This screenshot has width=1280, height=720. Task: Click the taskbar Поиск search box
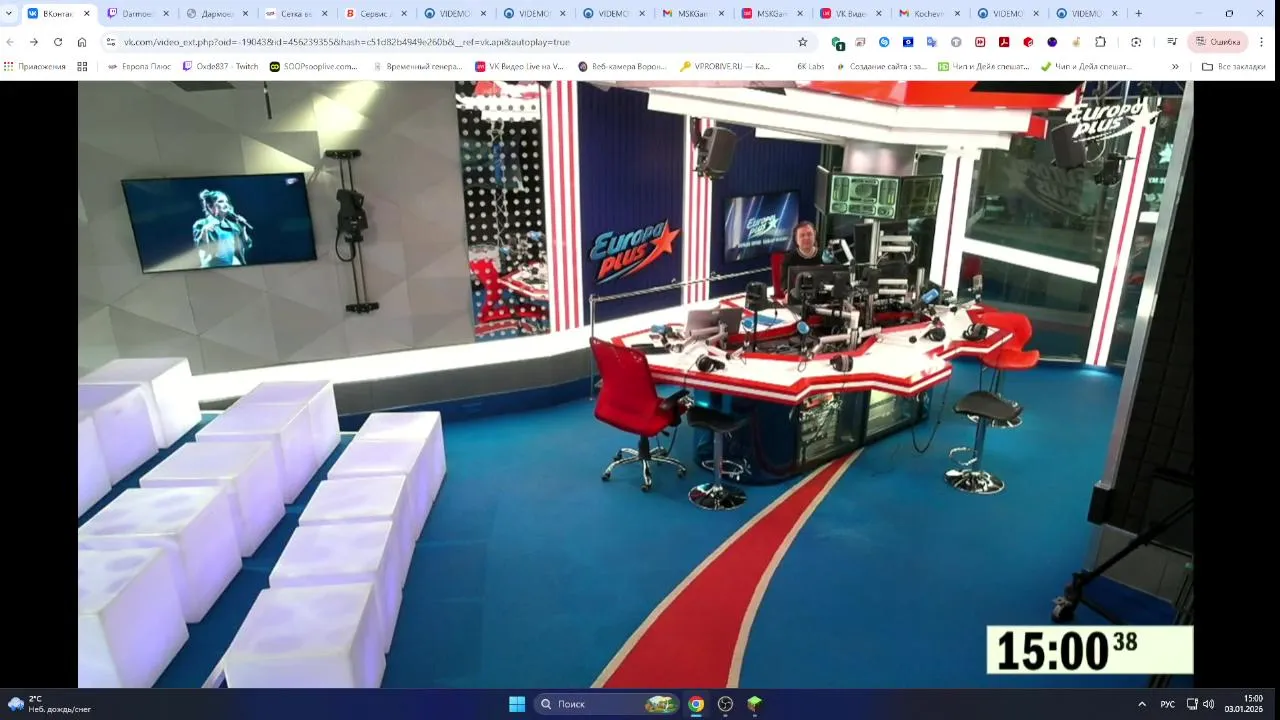[608, 704]
